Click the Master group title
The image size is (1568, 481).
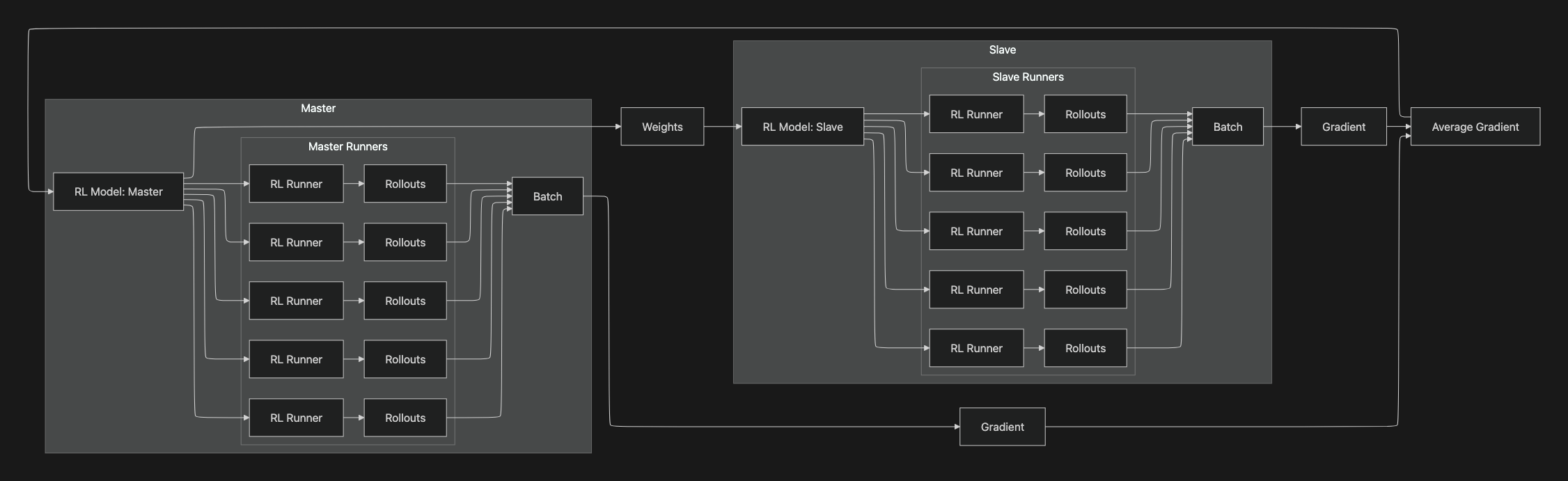click(x=318, y=109)
